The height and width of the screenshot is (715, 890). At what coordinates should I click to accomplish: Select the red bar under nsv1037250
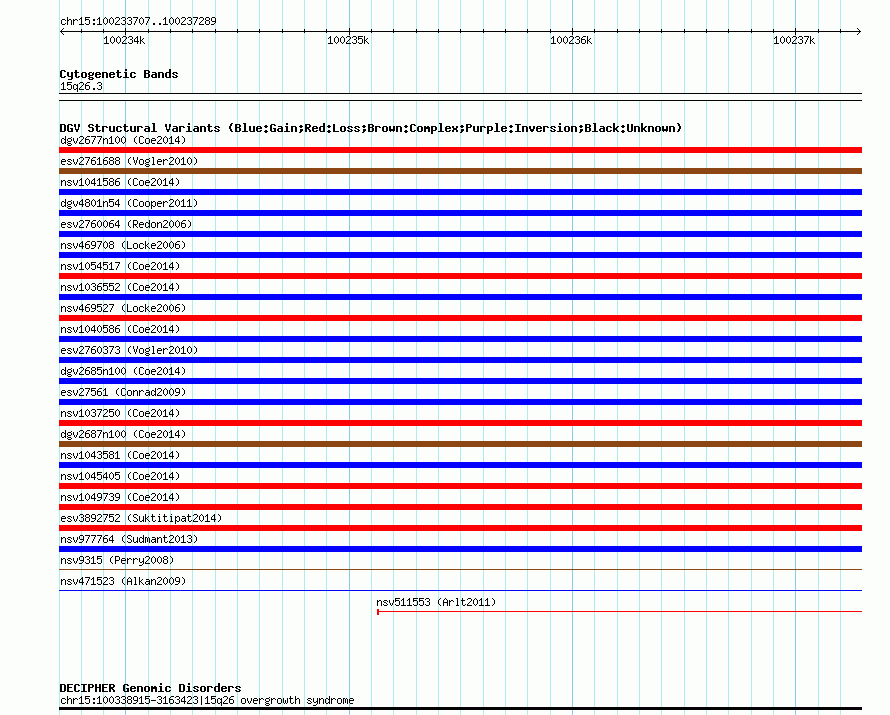click(460, 423)
